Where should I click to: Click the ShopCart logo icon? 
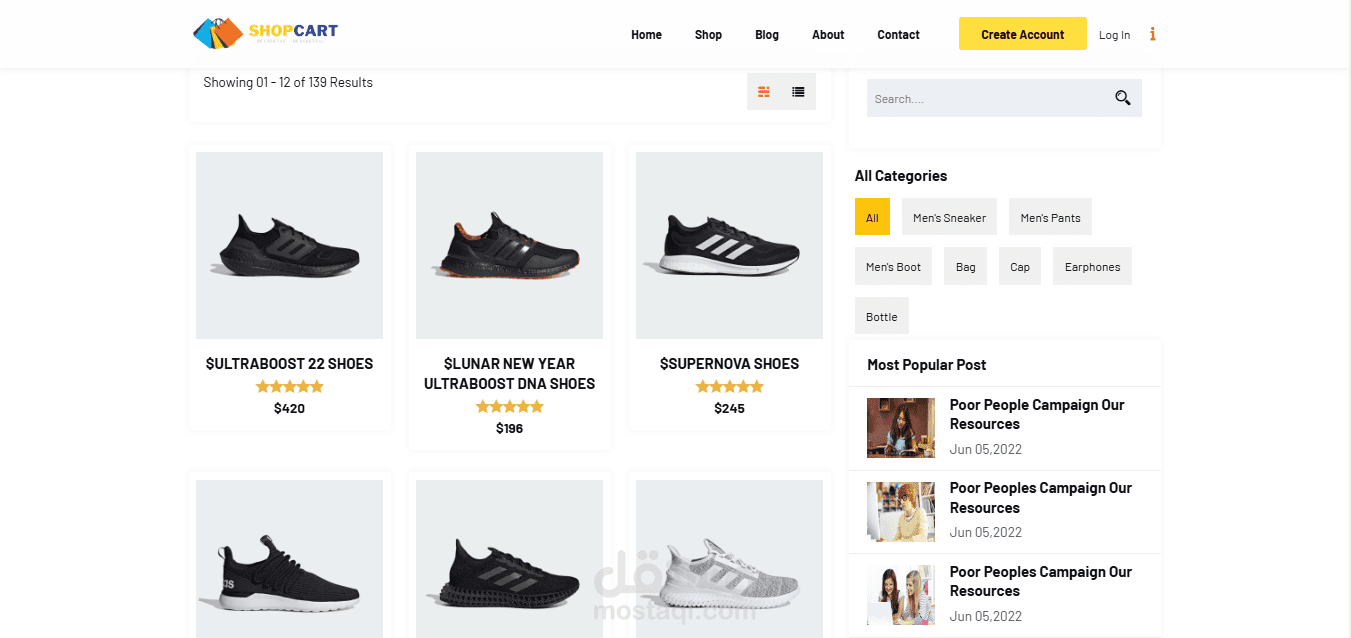point(218,34)
